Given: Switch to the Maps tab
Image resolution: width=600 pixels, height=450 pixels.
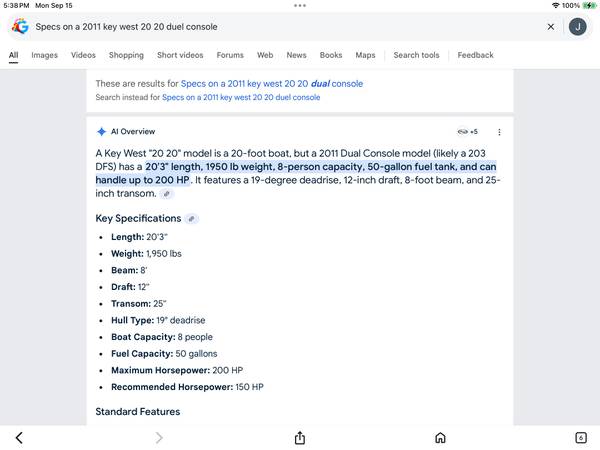Looking at the screenshot, I should [x=365, y=55].
